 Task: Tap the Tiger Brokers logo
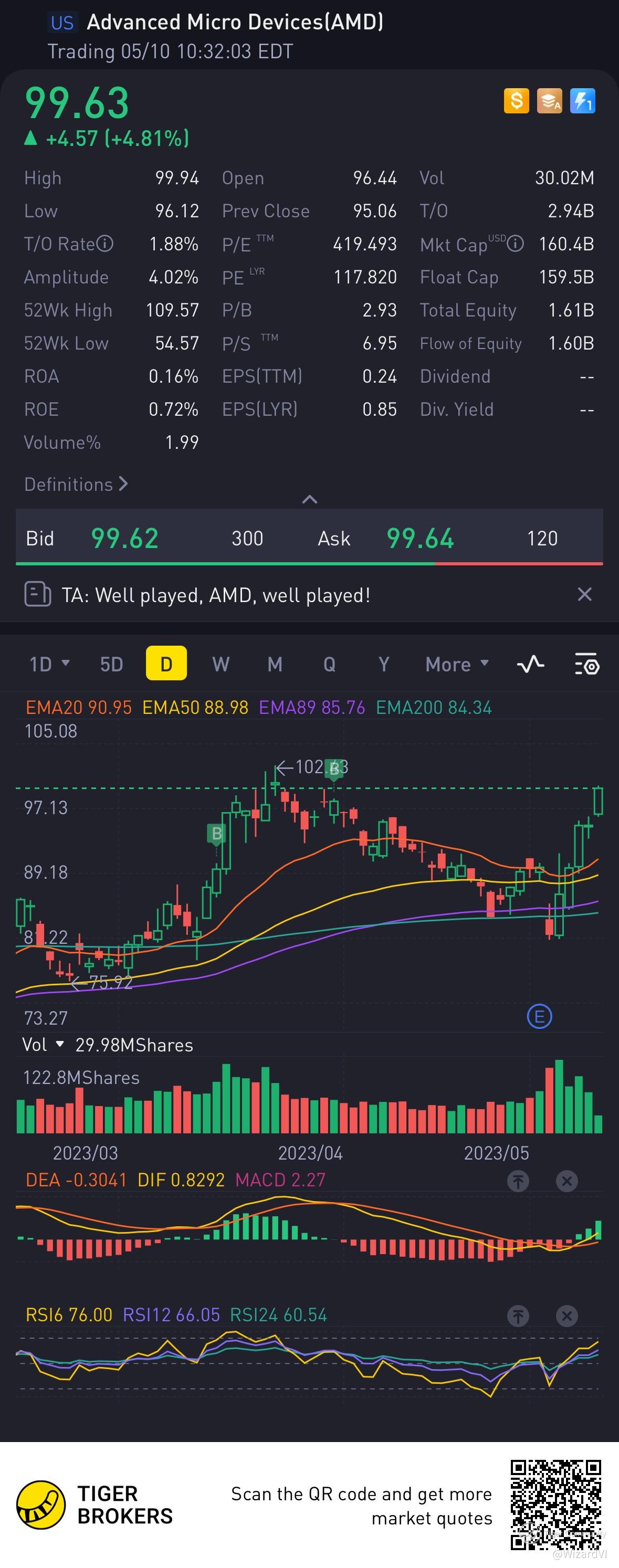[x=96, y=1504]
